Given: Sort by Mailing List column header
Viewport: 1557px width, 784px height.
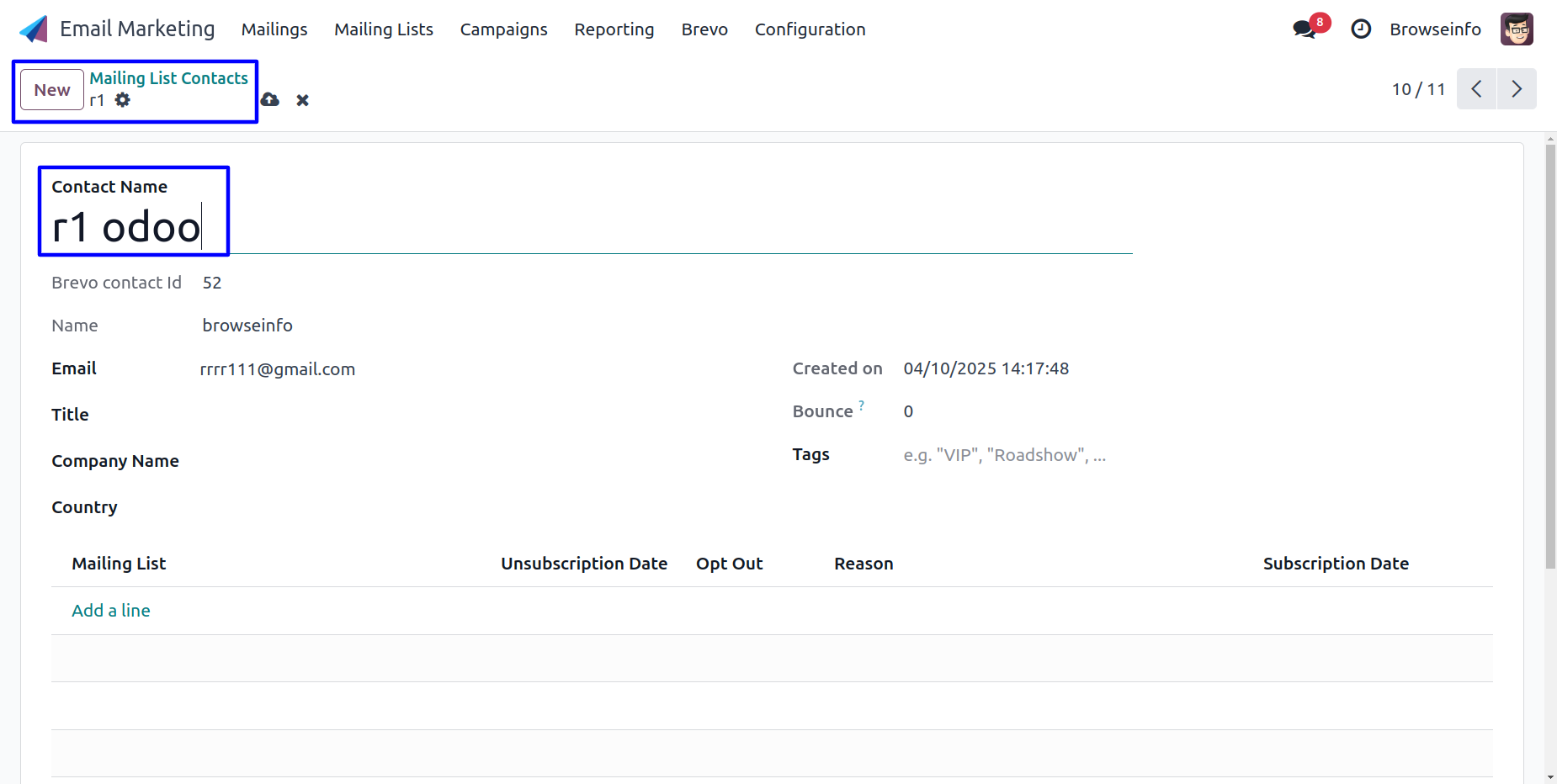Looking at the screenshot, I should coord(119,564).
